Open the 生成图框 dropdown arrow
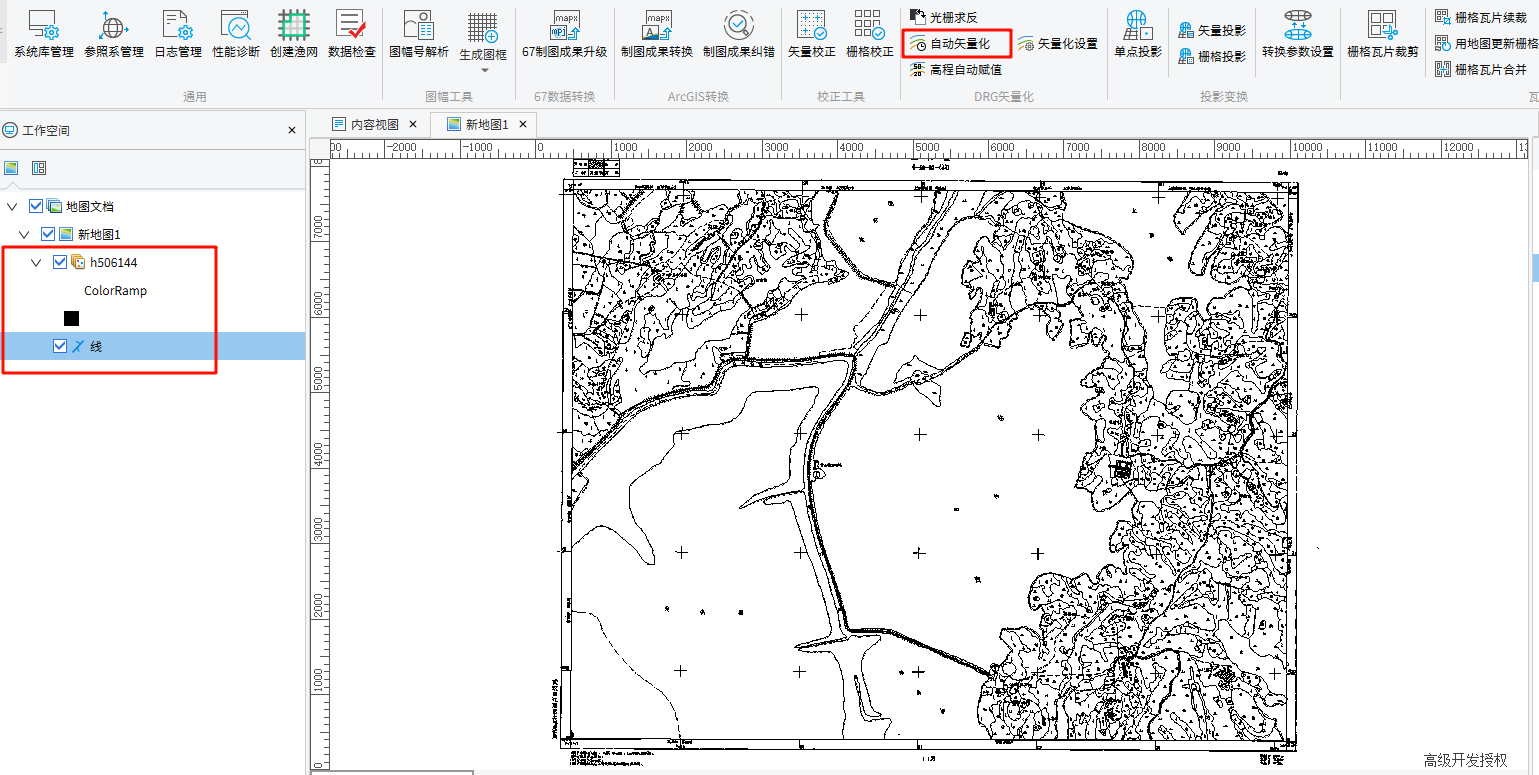Screen dimensions: 1539x775 (x=485, y=70)
